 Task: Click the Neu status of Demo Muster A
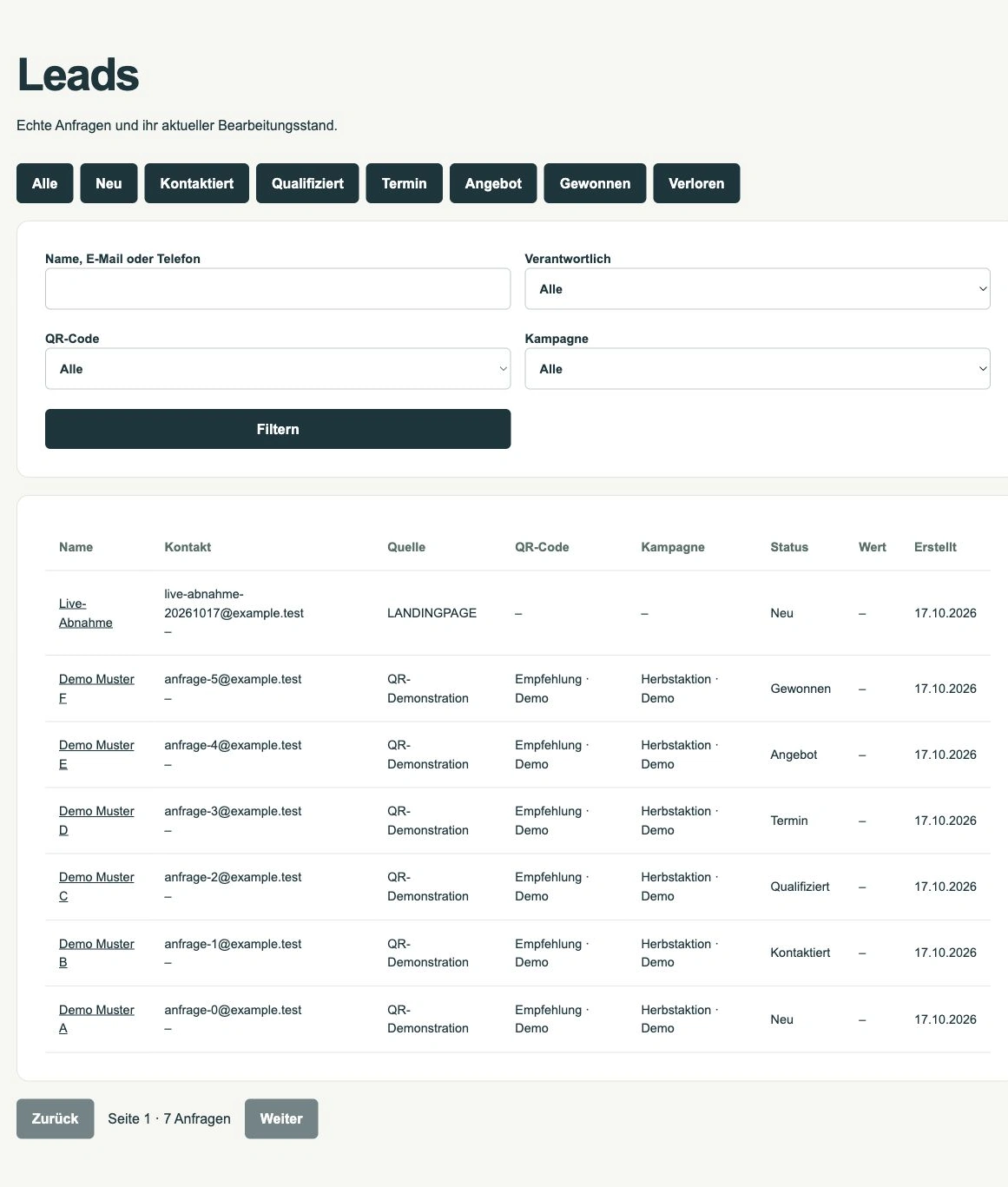(781, 1019)
